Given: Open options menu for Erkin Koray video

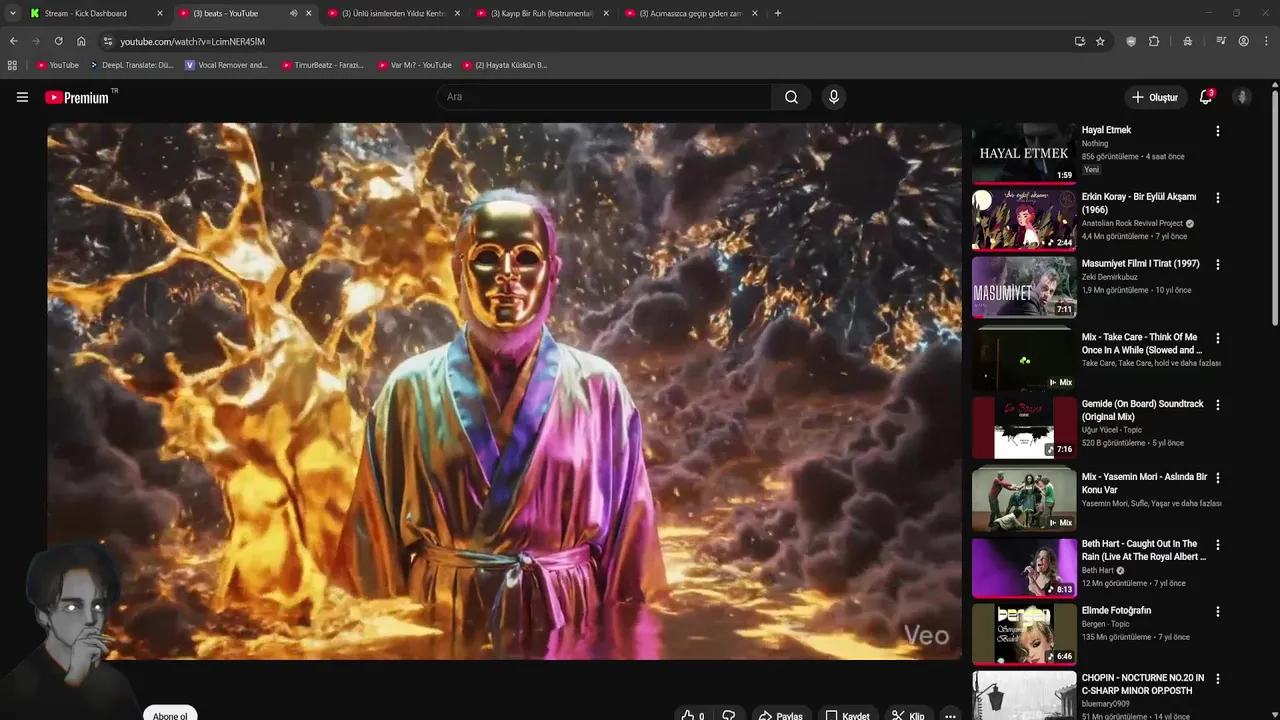Looking at the screenshot, I should pos(1217,198).
